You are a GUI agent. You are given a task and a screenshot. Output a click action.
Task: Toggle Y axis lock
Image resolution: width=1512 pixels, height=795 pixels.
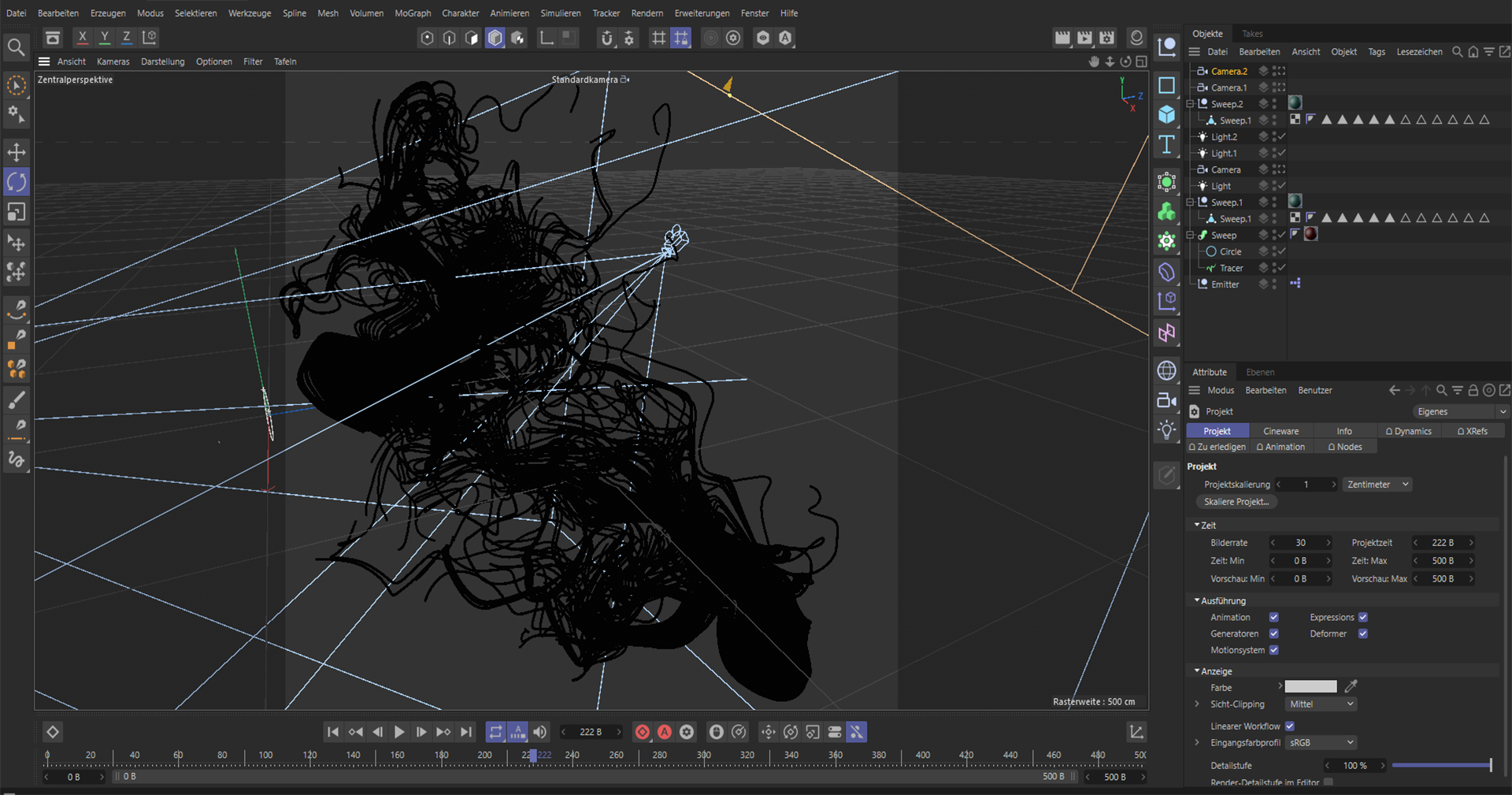(x=104, y=37)
